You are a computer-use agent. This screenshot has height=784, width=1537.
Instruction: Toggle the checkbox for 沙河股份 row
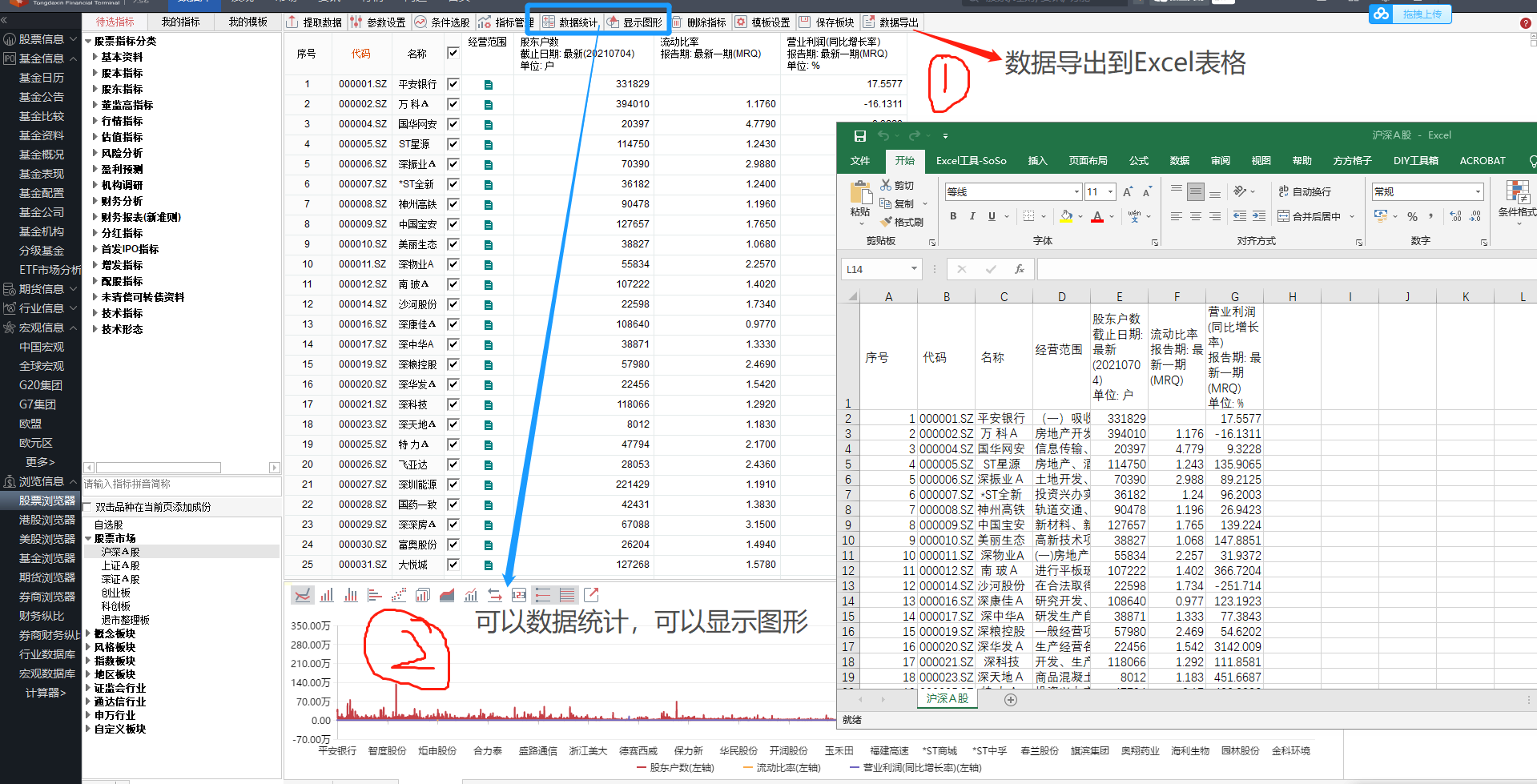[x=453, y=304]
